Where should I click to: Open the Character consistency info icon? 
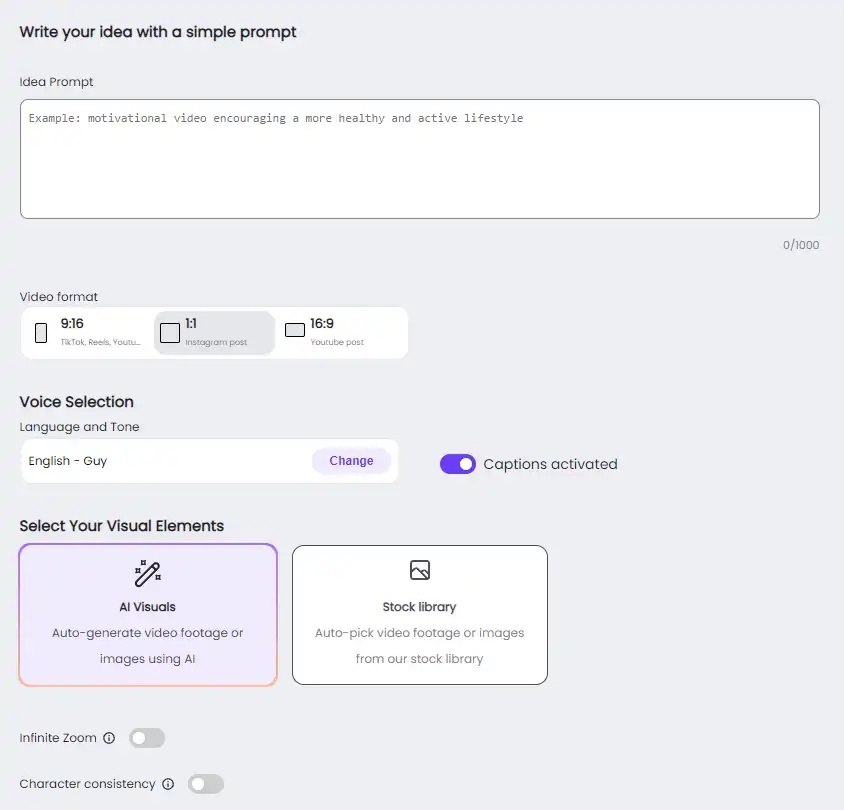pyautogui.click(x=168, y=784)
